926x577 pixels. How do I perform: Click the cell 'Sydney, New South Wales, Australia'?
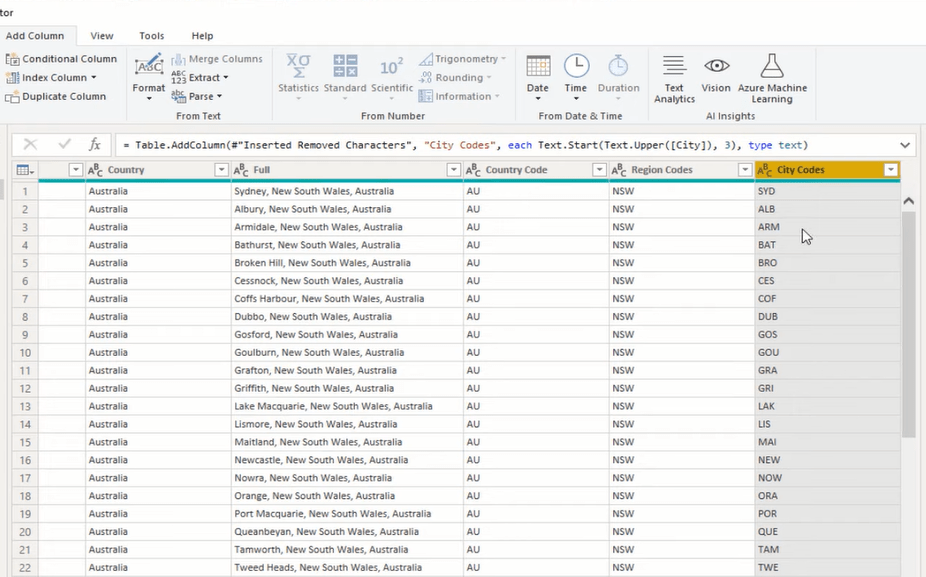pos(347,191)
